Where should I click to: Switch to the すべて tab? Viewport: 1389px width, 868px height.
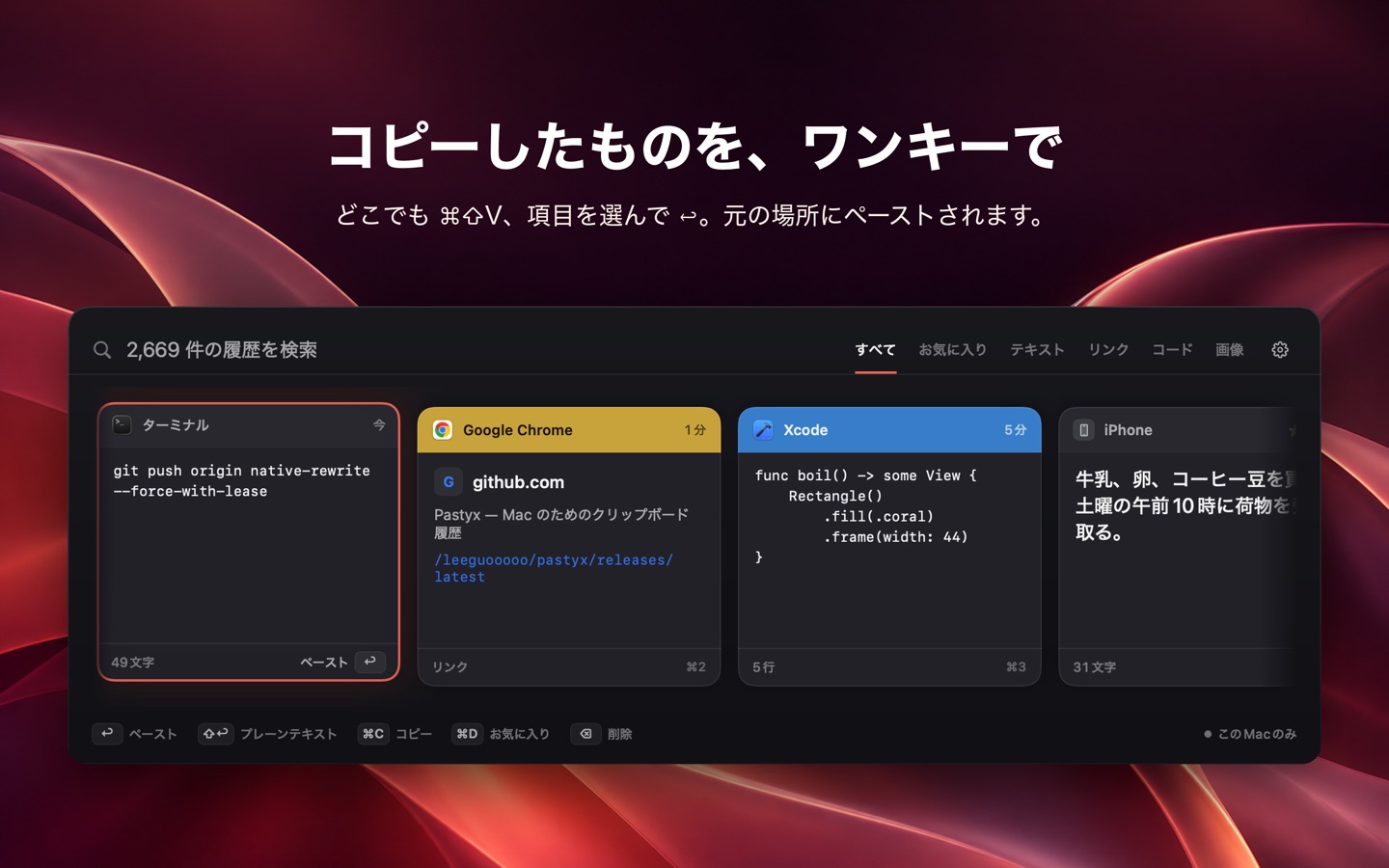click(x=876, y=350)
